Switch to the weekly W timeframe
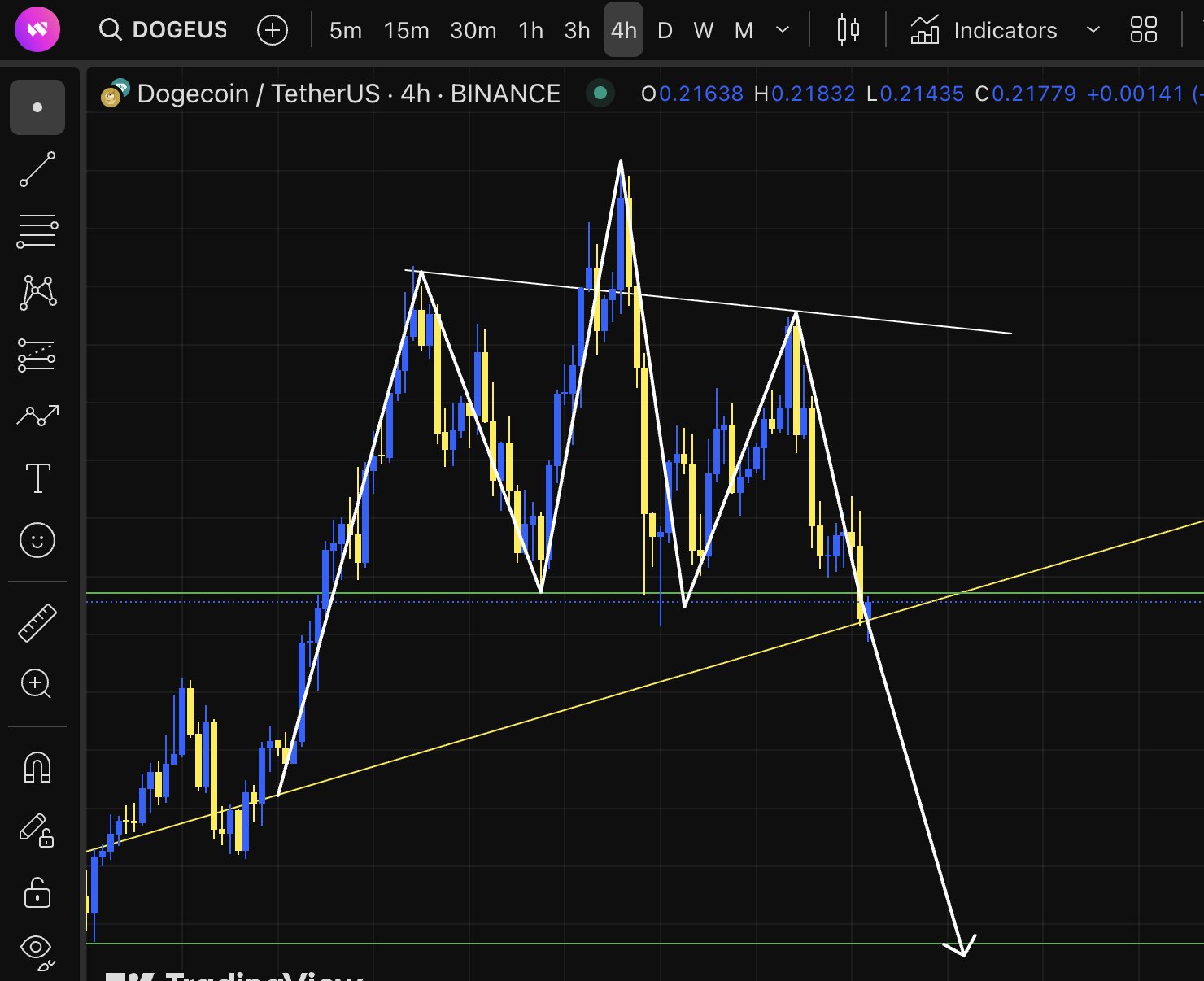Viewport: 1204px width, 981px height. coord(704,31)
